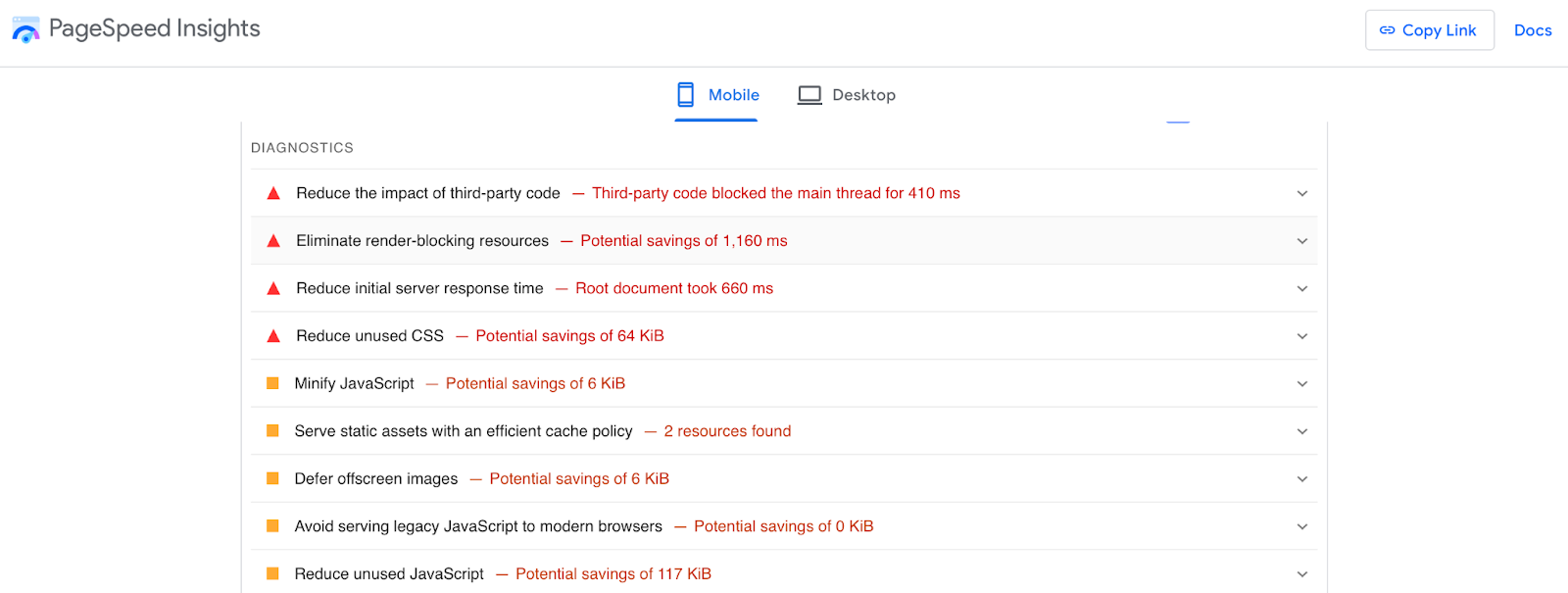The image size is (1568, 593).
Task: Expand Reduce unused JavaScript chevron
Action: click(1302, 573)
